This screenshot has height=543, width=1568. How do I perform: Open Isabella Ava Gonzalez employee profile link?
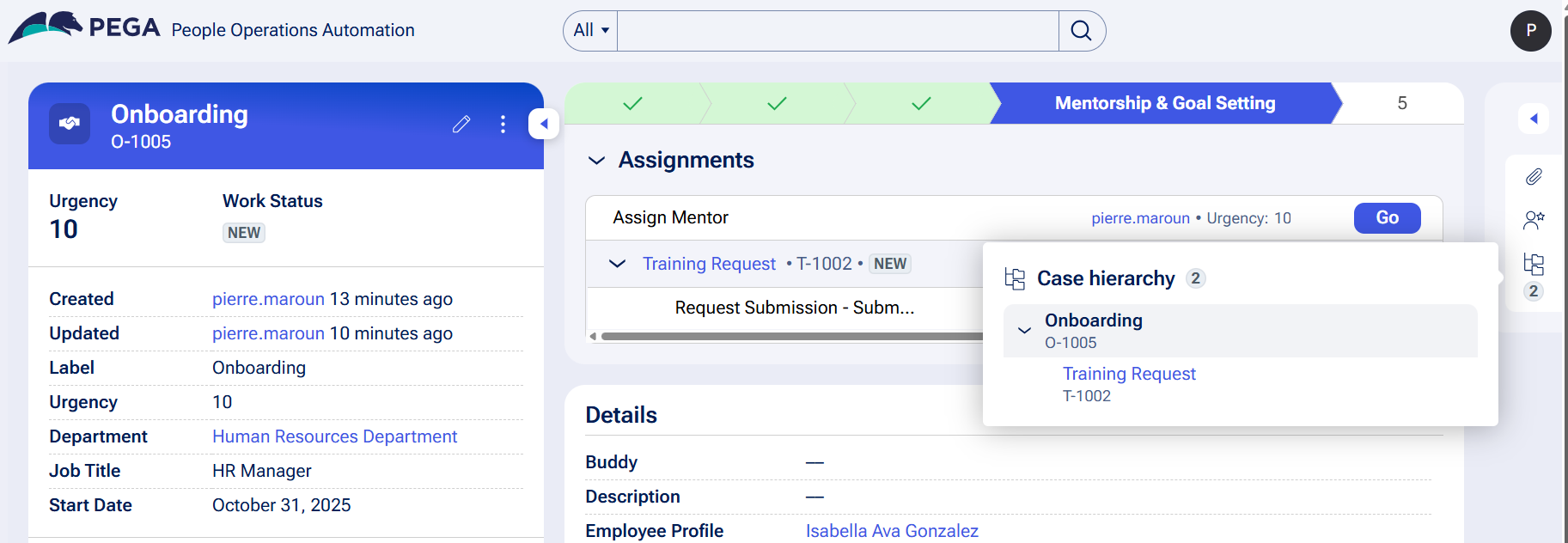892,531
